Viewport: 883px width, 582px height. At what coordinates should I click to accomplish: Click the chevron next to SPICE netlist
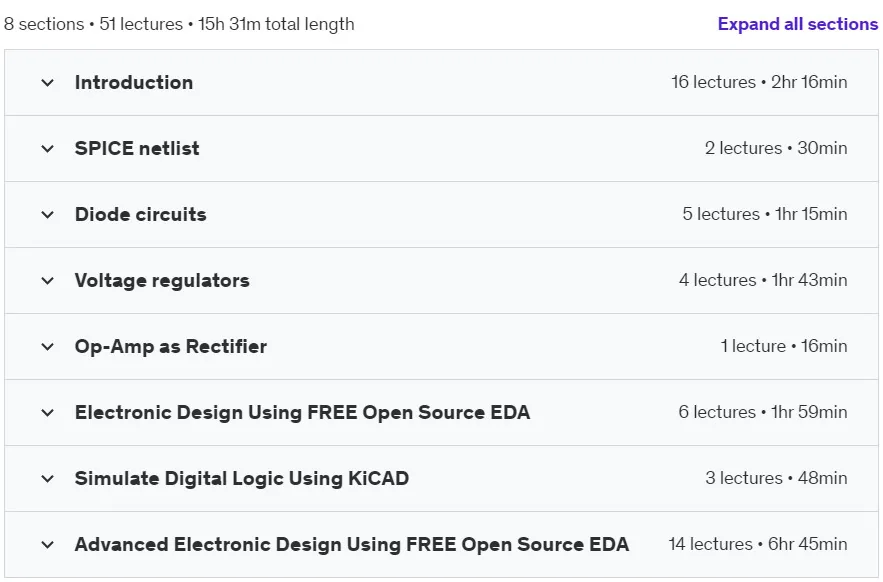(x=48, y=149)
